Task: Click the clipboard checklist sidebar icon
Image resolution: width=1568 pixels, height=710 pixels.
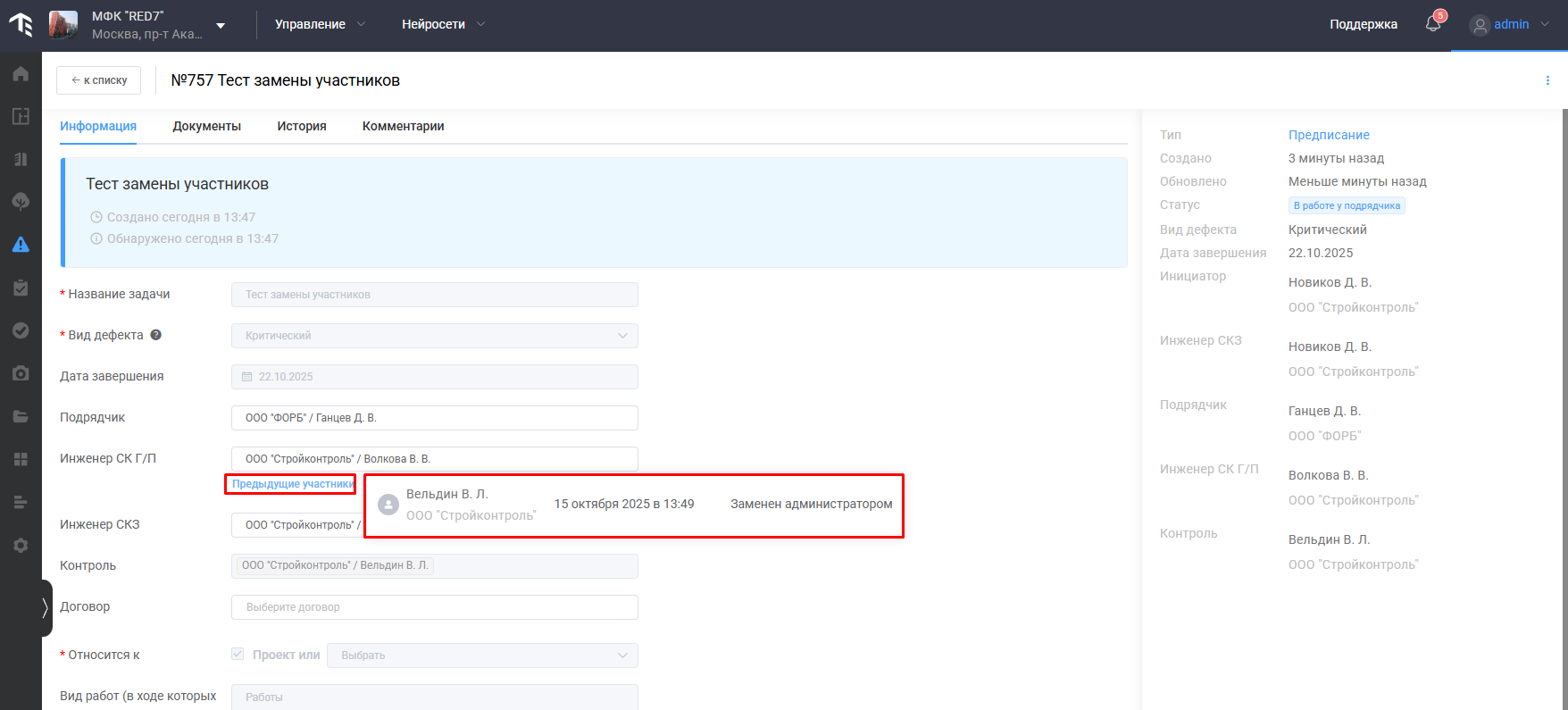Action: (21, 288)
